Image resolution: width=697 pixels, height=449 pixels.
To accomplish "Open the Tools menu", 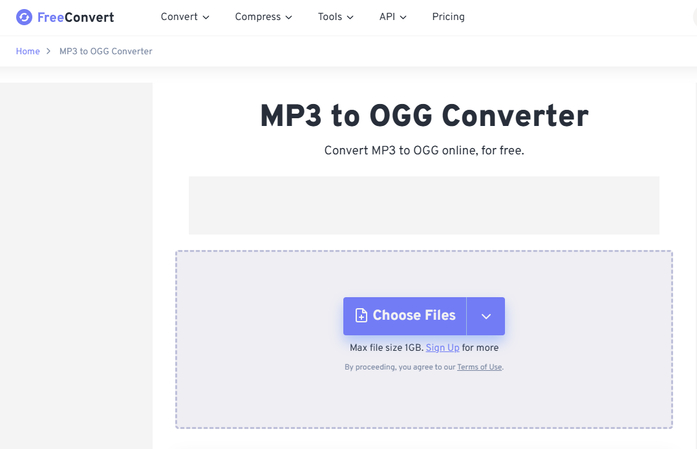I will click(335, 17).
